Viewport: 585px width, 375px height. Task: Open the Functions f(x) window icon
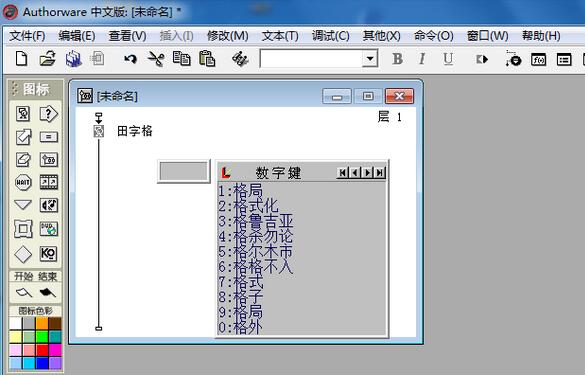tap(538, 59)
